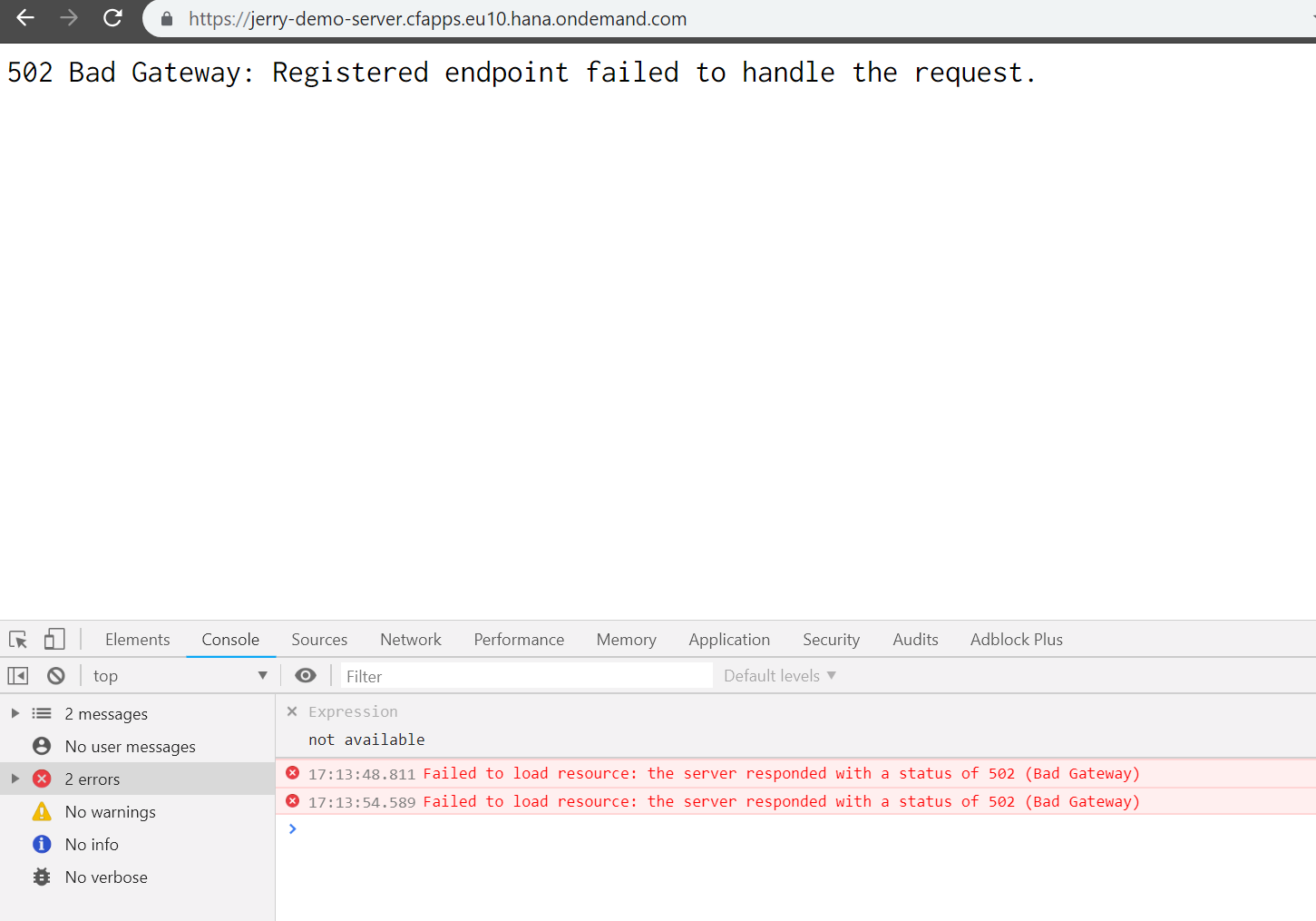Click the '502 Bad Gateway' page text
This screenshot has height=921, width=1316.
[x=521, y=73]
